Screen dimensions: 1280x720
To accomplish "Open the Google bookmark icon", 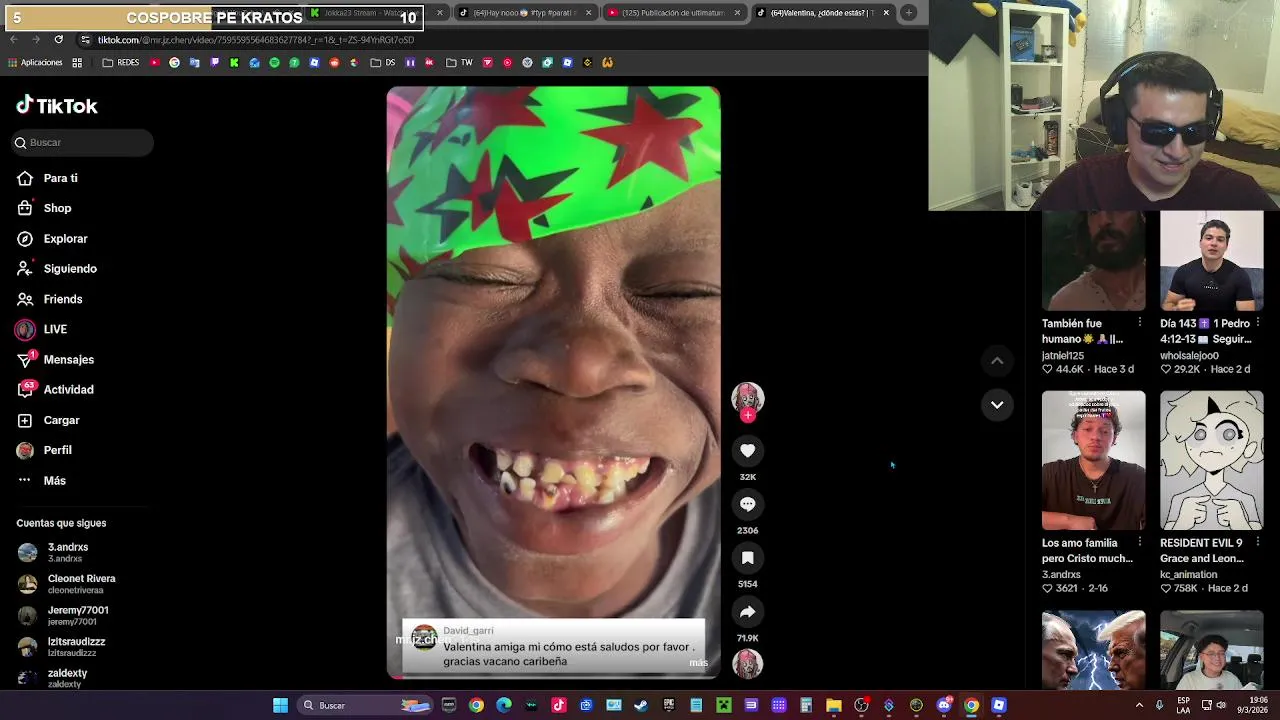I will (174, 62).
